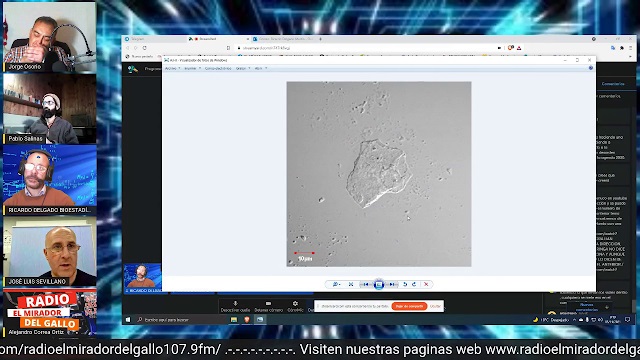Open Windows taskbar search box

click(x=180, y=320)
